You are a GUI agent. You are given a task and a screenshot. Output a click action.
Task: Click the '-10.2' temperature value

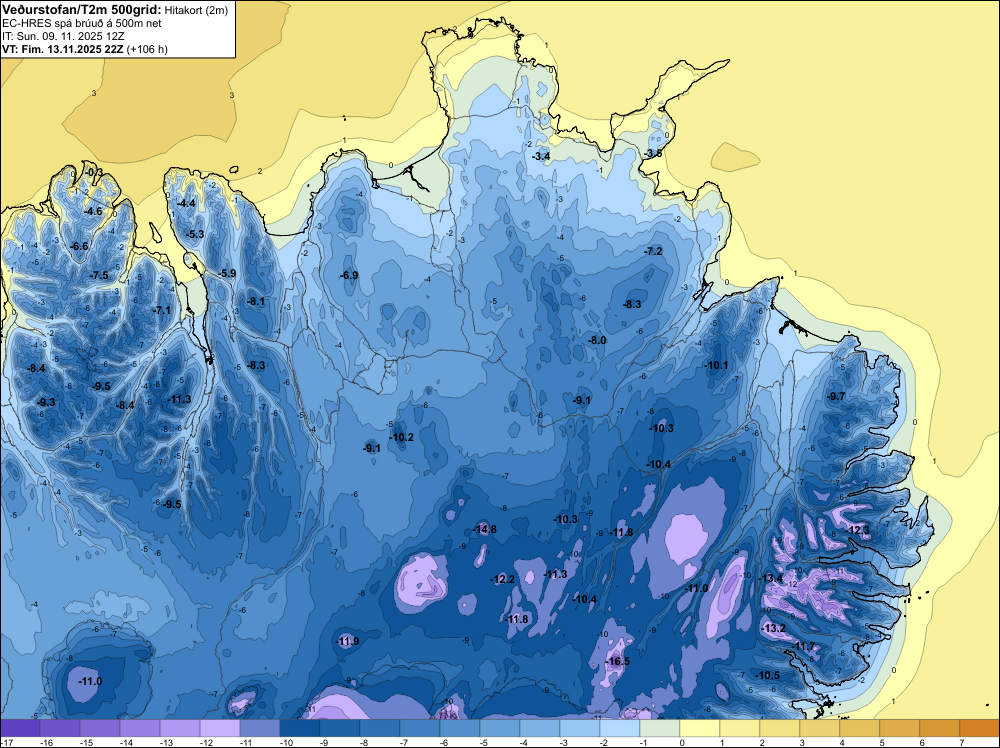click(401, 437)
